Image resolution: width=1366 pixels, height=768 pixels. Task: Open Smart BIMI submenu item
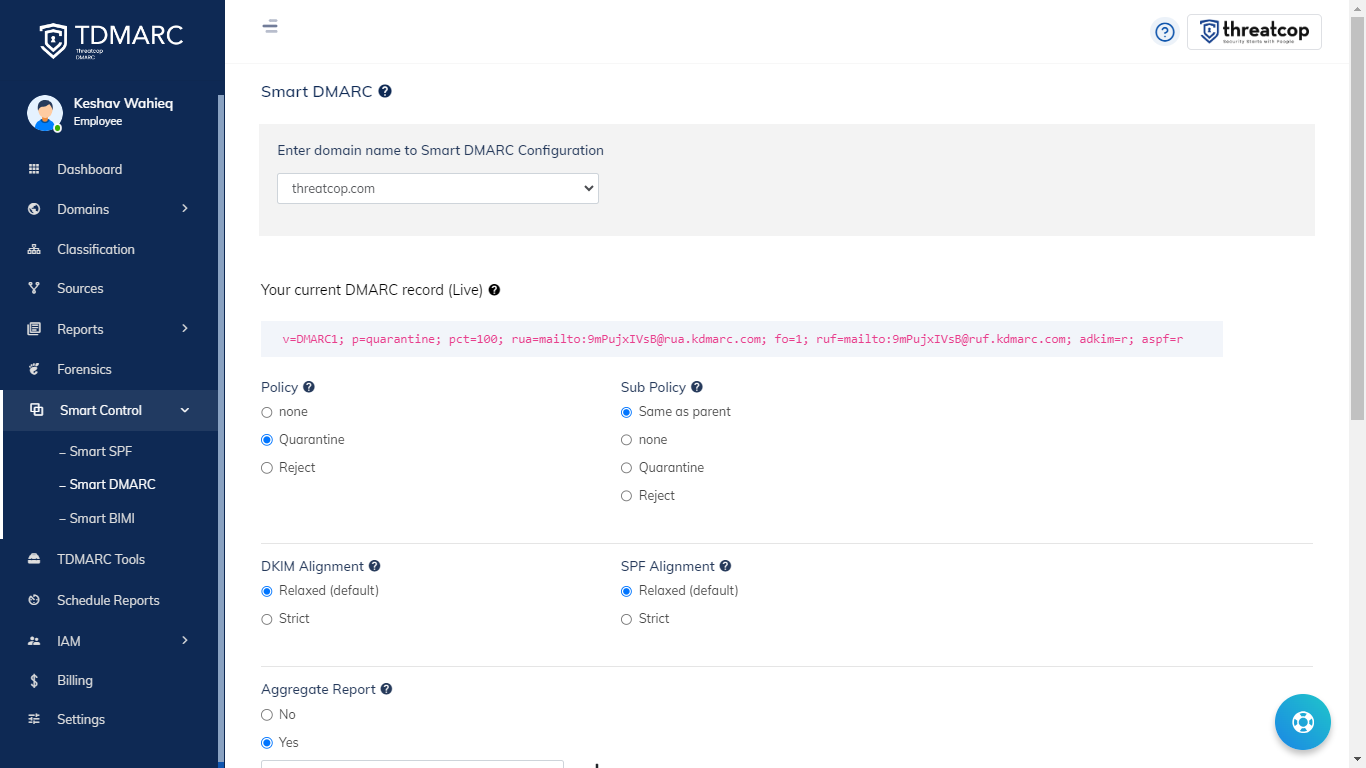tap(97, 518)
